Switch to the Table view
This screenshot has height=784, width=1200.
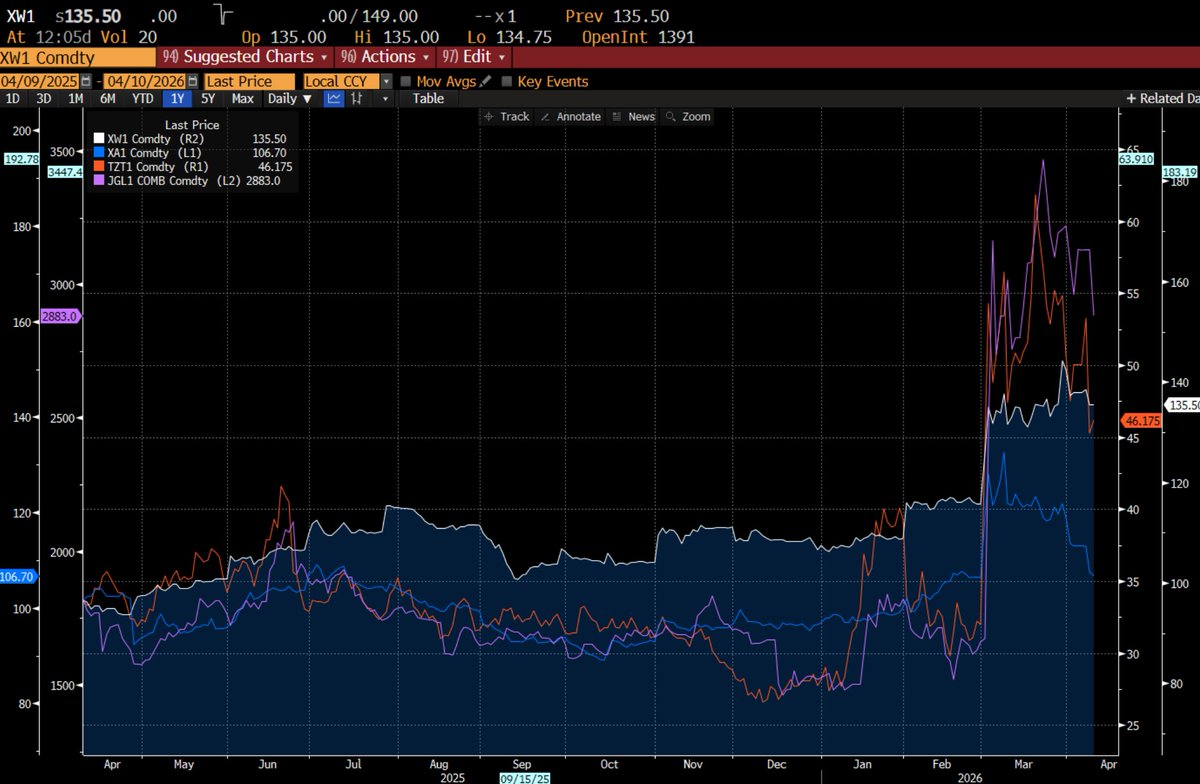pyautogui.click(x=428, y=98)
